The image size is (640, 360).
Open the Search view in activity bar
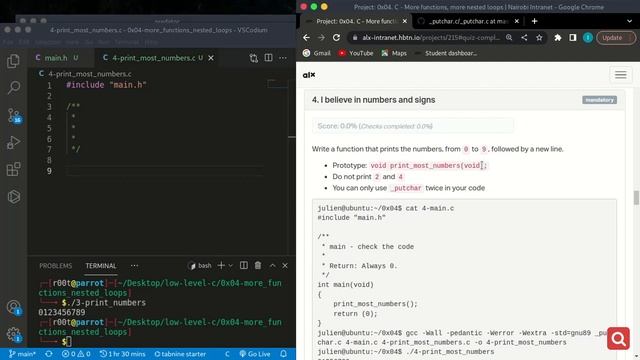click(13, 88)
